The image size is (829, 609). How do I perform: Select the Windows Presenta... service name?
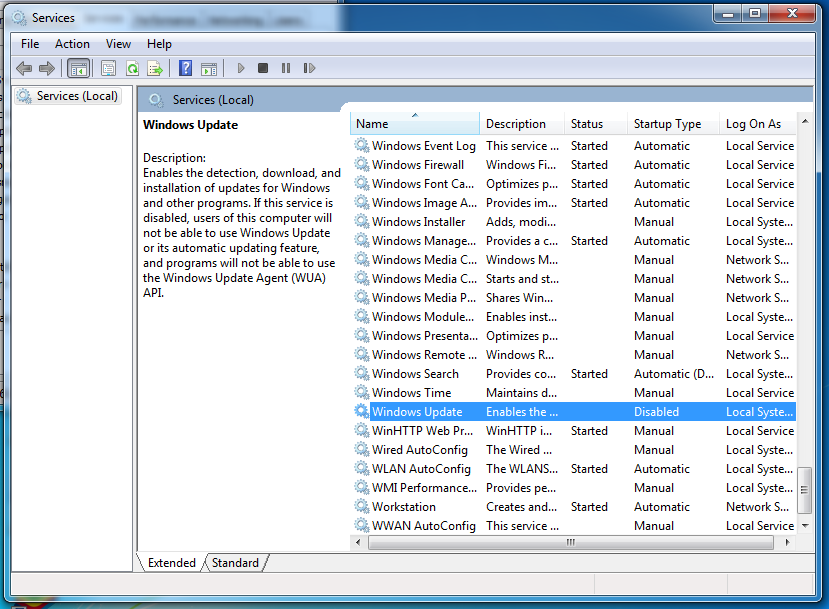point(425,336)
